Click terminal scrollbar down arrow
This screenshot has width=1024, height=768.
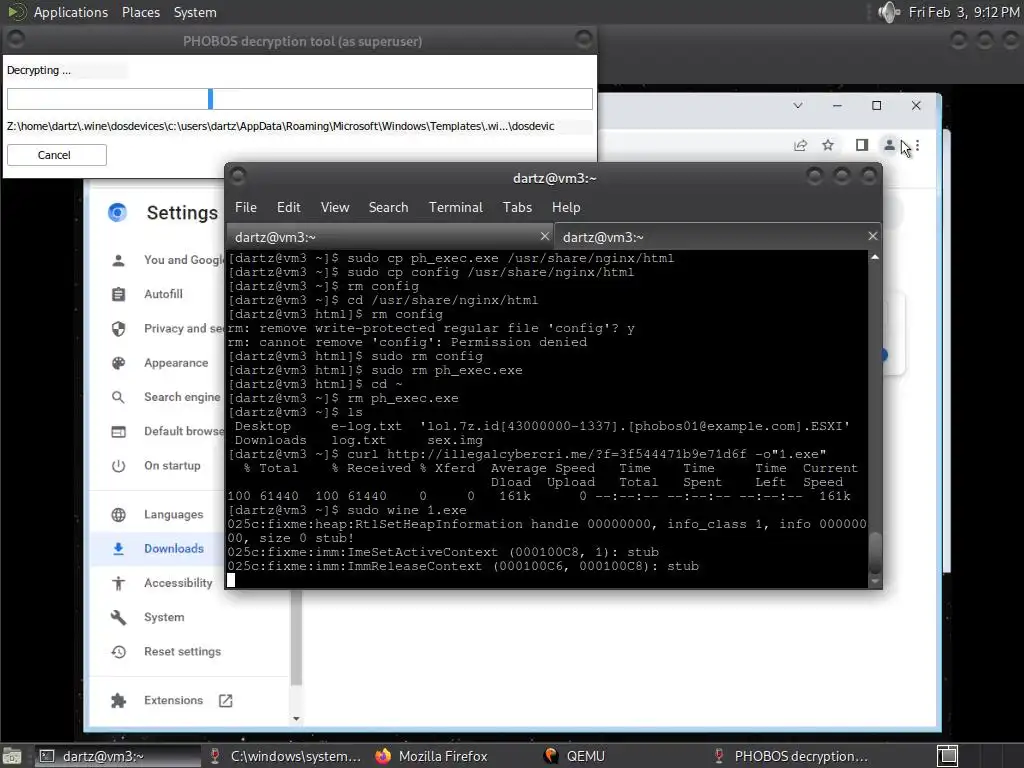(874, 581)
